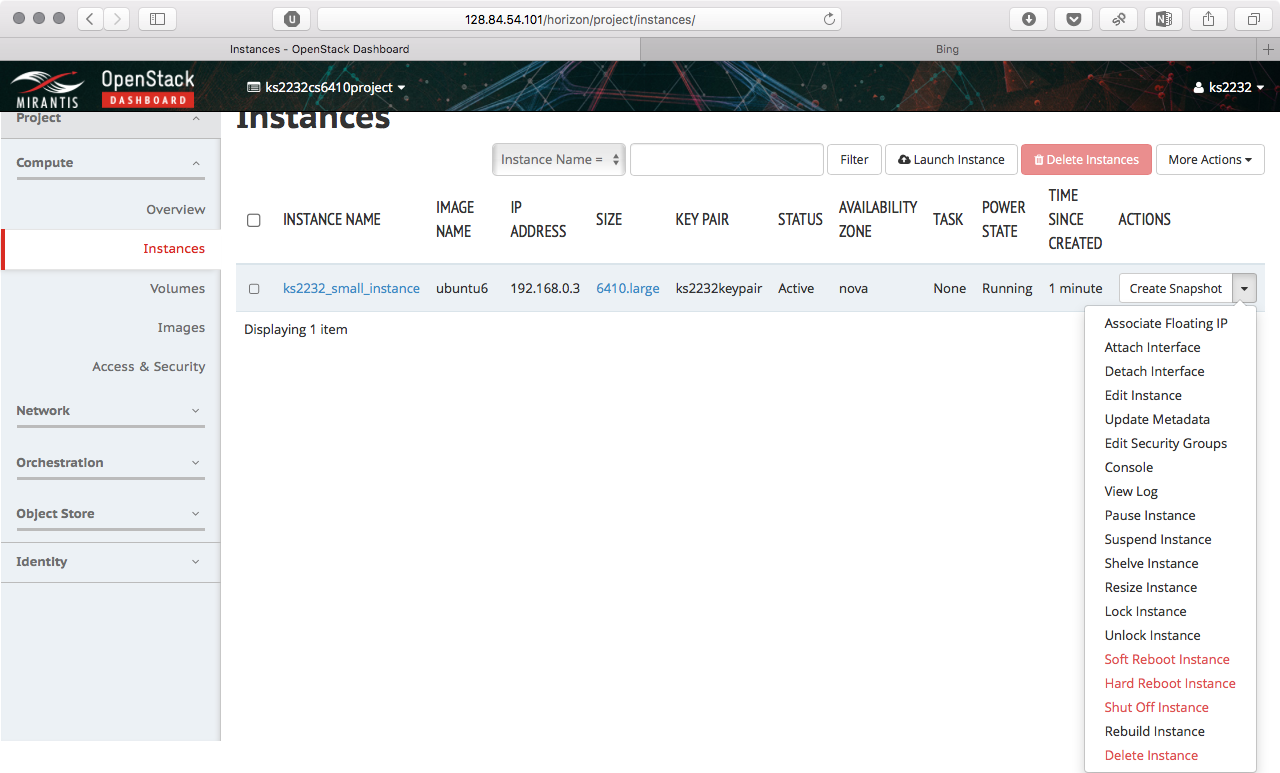Click the Launch Instance button
The width and height of the screenshot is (1280, 773).
tap(951, 160)
